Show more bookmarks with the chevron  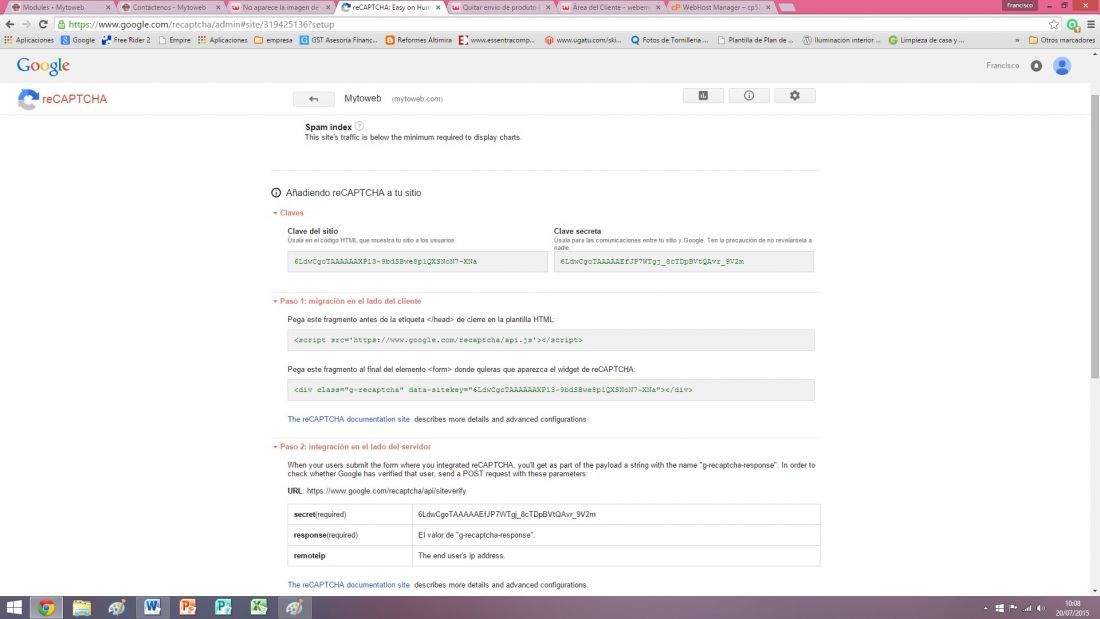click(1017, 40)
